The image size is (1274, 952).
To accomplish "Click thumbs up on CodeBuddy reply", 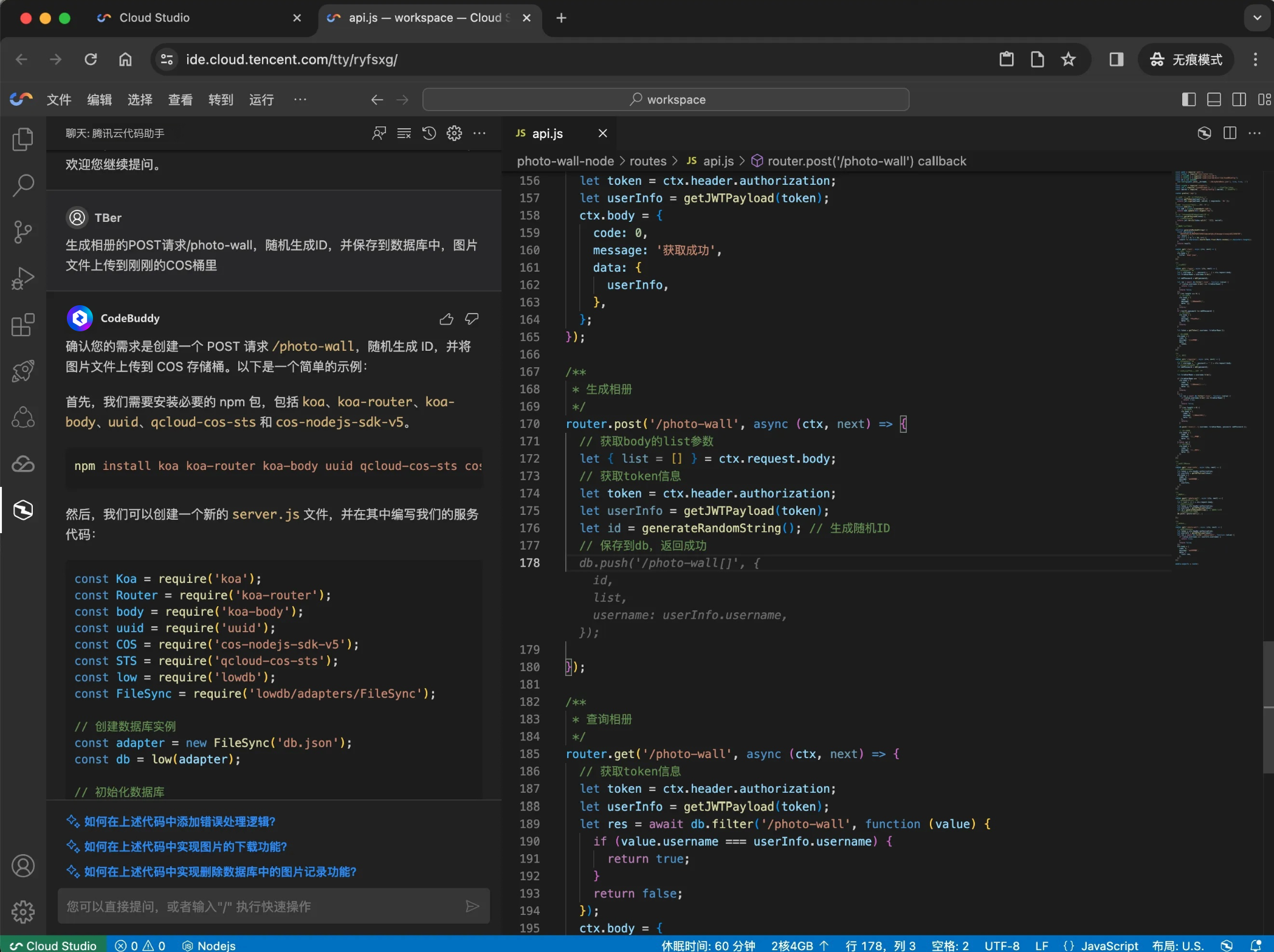I will [x=447, y=319].
